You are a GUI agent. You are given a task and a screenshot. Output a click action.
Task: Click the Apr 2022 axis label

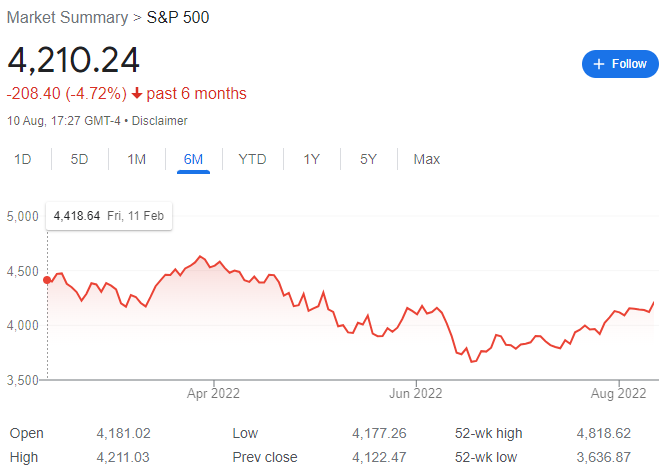pyautogui.click(x=215, y=393)
